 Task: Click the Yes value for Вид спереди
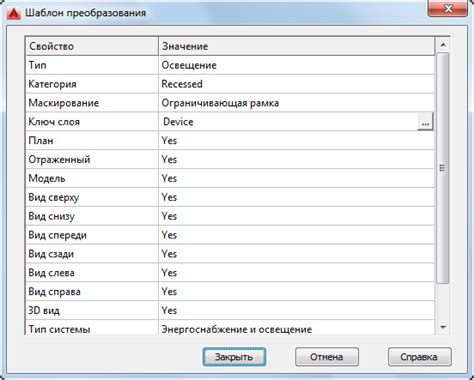click(297, 235)
